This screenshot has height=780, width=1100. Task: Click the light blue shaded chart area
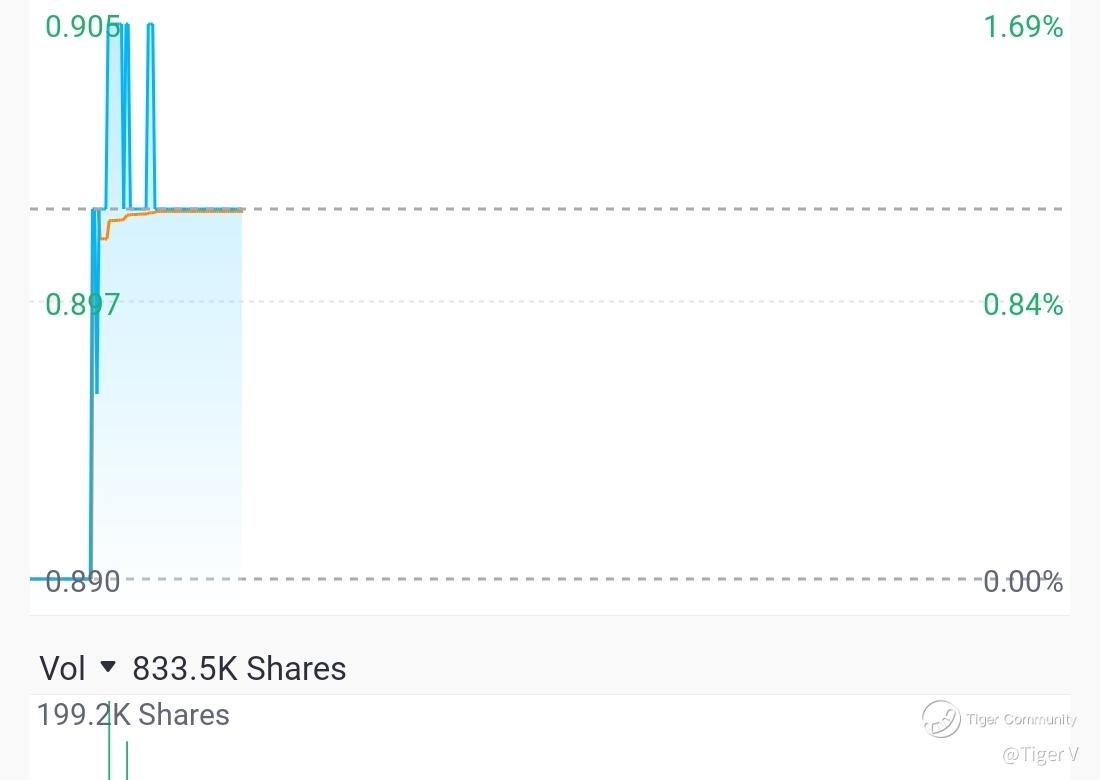[170, 400]
